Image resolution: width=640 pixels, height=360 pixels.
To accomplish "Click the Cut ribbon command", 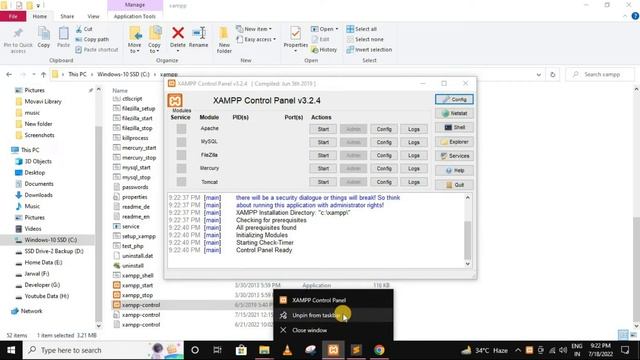I will (84, 29).
